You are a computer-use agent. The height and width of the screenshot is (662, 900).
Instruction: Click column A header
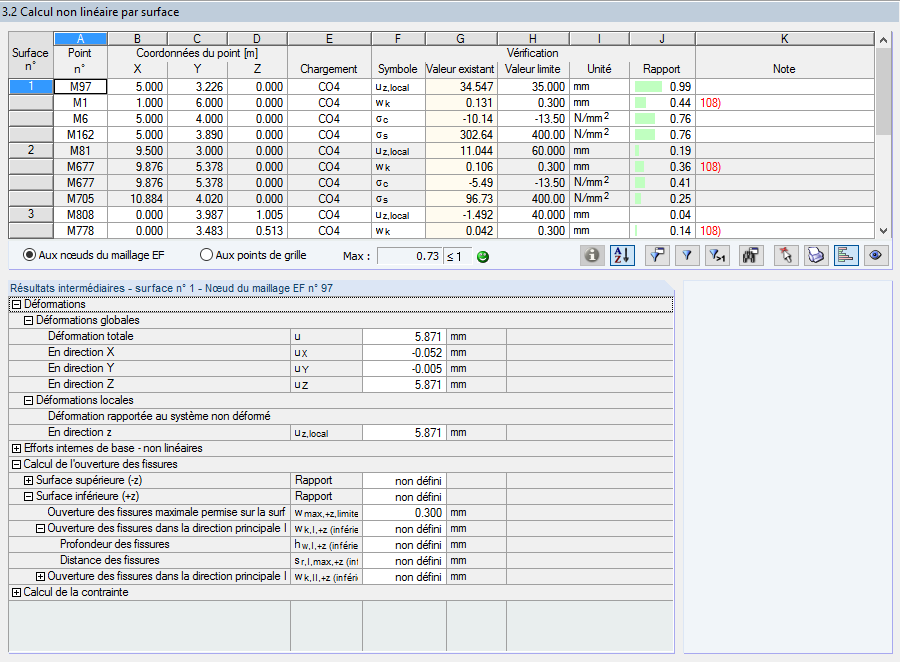[x=80, y=38]
